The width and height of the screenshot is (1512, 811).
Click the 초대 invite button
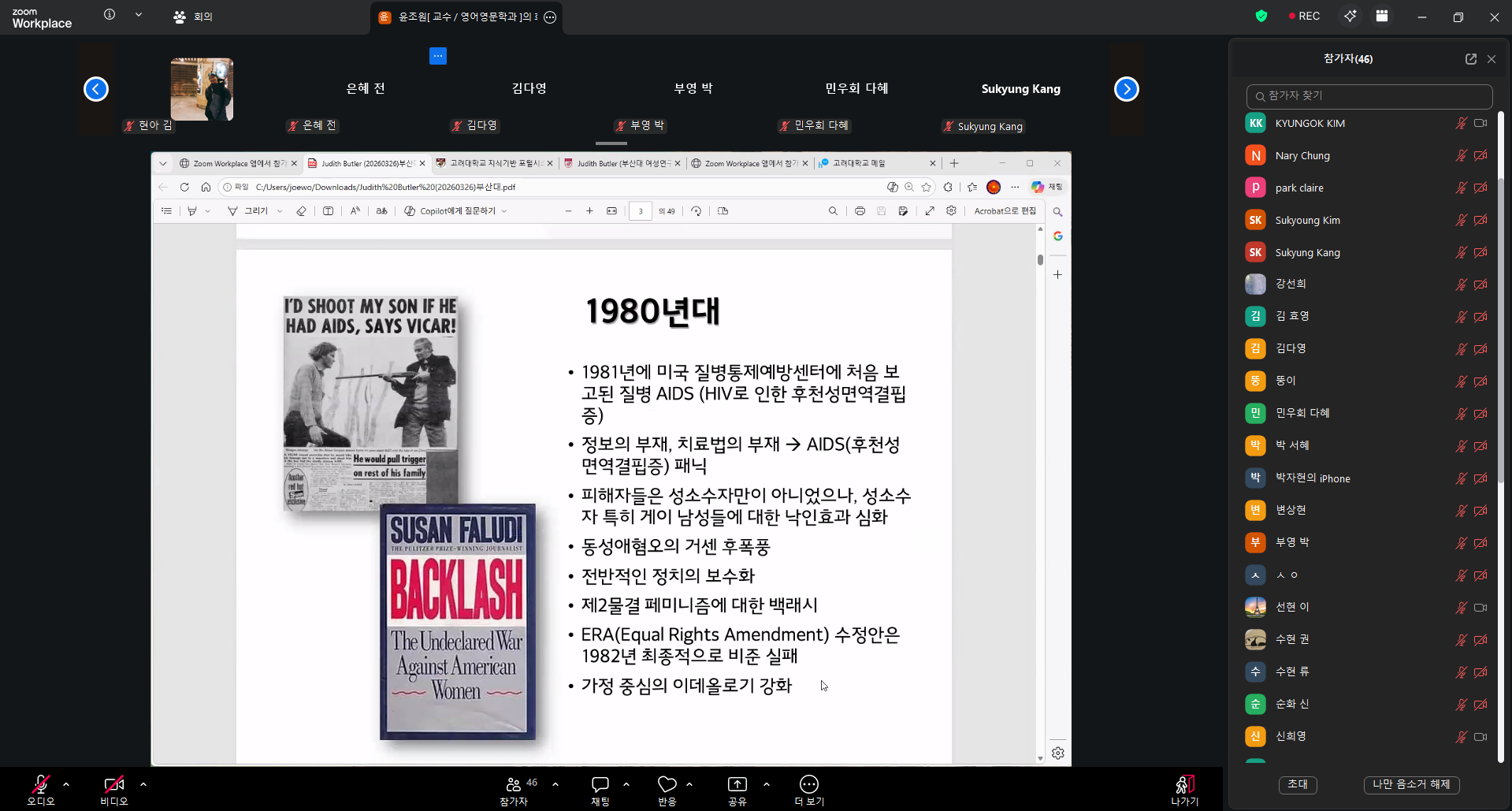click(1297, 784)
